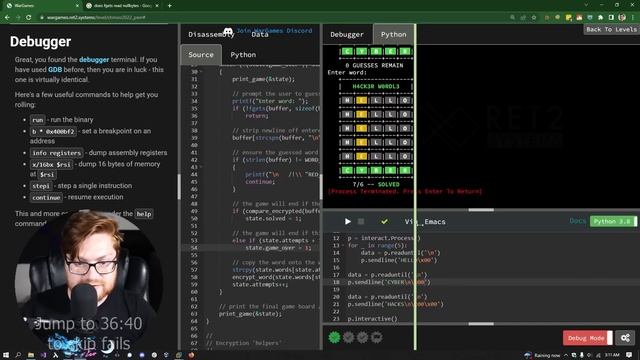Switch to the Disassembly tab
Screen dimensions: 640x360
tap(211, 35)
